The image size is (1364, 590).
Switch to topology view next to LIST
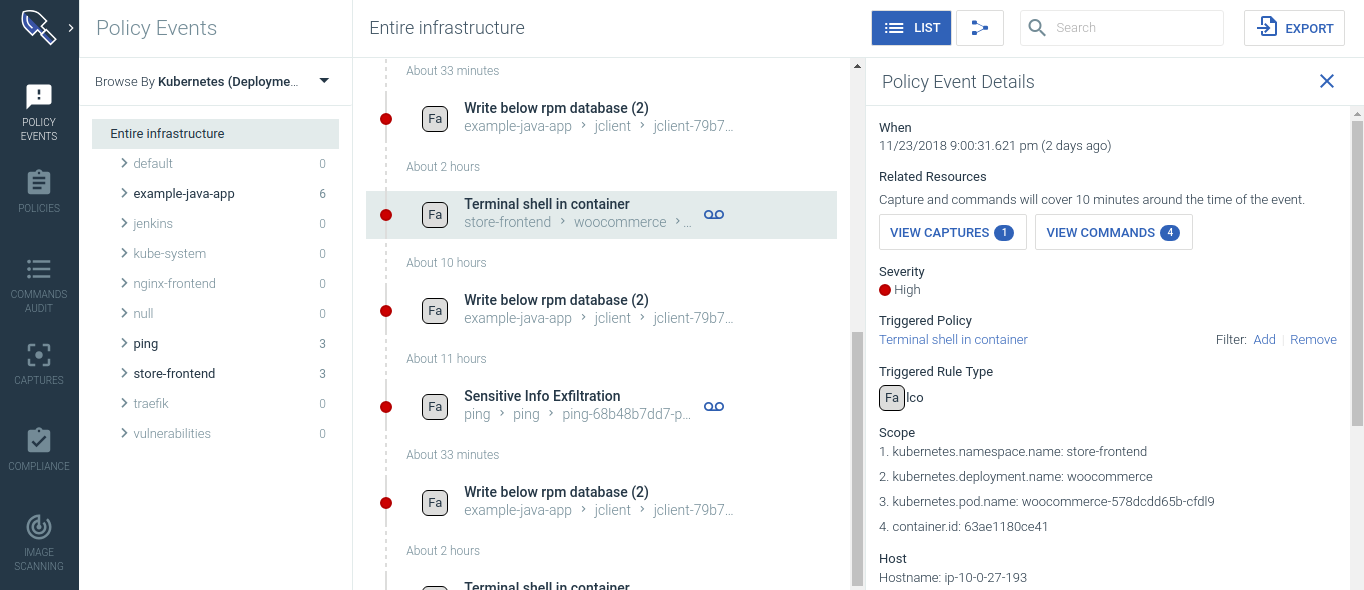click(x=979, y=28)
